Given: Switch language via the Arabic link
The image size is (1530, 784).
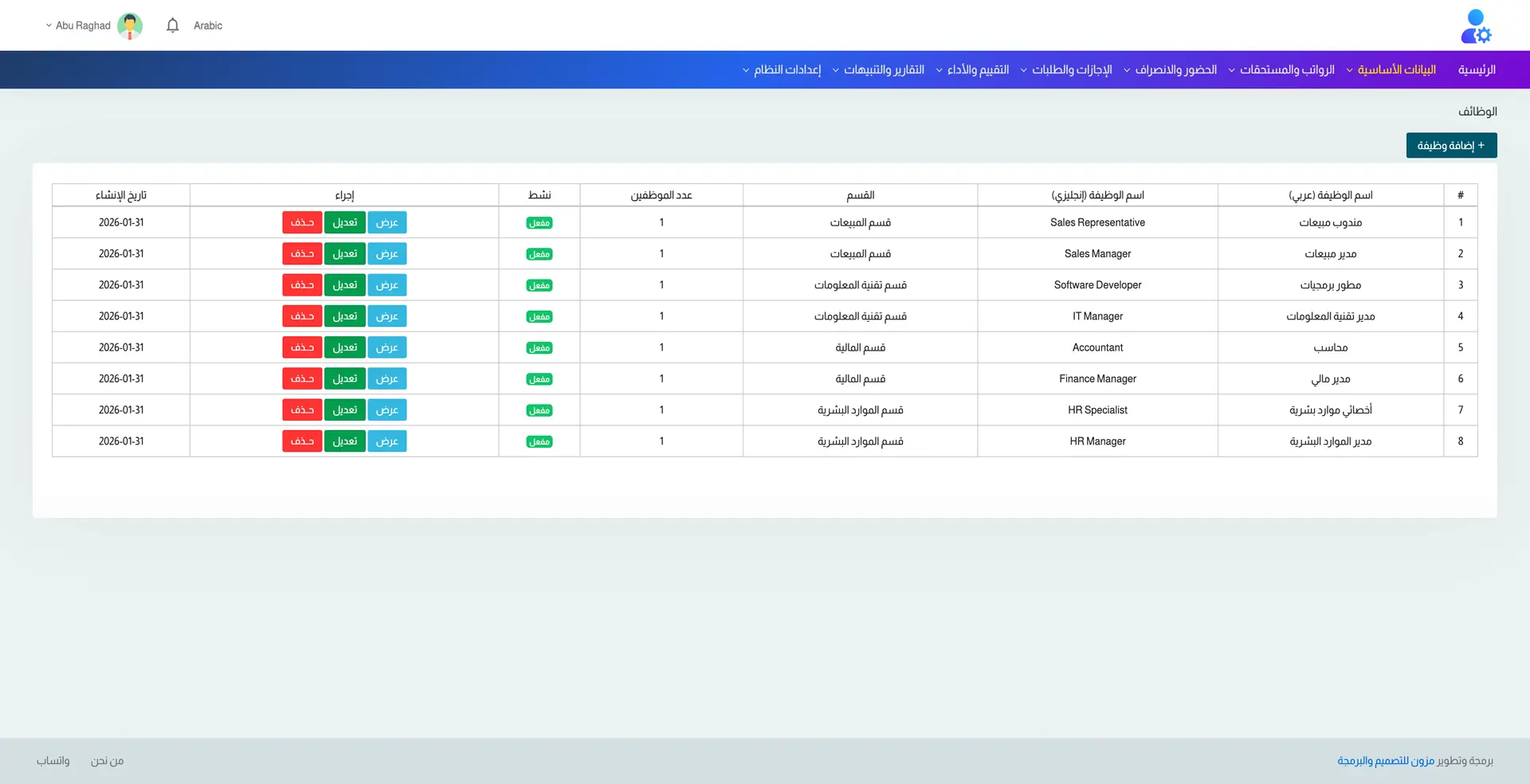Looking at the screenshot, I should [208, 25].
